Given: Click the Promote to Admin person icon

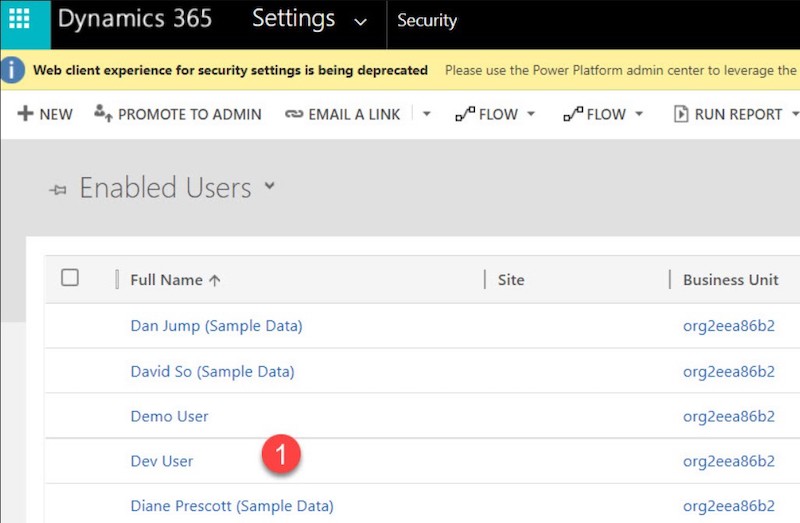Looking at the screenshot, I should [103, 113].
